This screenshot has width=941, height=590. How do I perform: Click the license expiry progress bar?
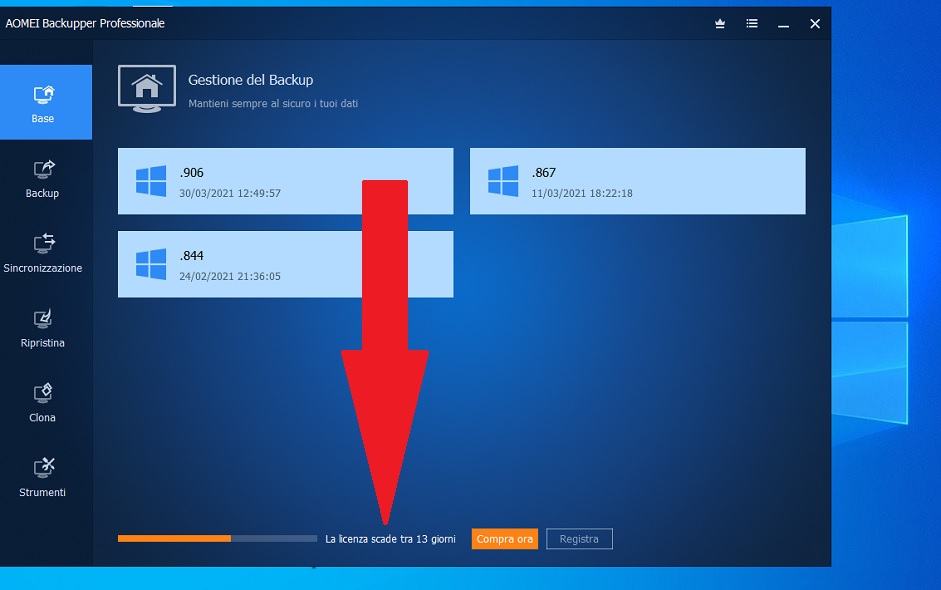coord(217,539)
